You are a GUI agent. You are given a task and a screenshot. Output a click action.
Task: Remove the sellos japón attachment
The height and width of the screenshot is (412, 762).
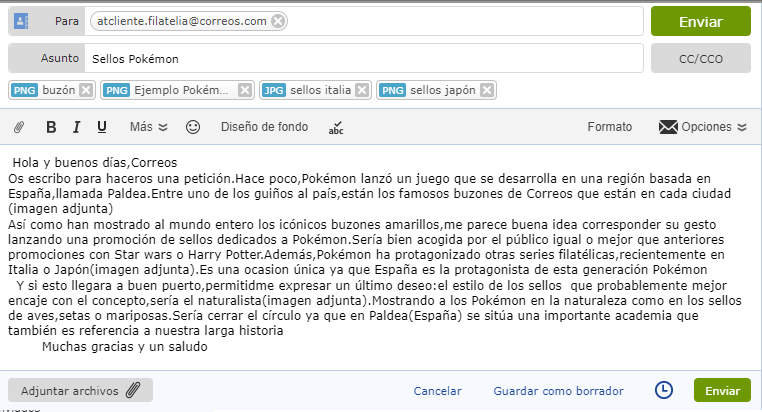click(487, 90)
